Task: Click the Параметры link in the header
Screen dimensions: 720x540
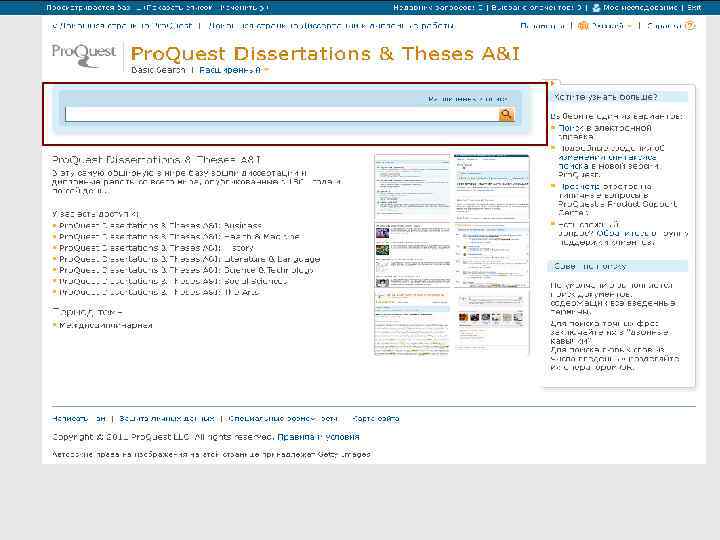Action: 543,26
